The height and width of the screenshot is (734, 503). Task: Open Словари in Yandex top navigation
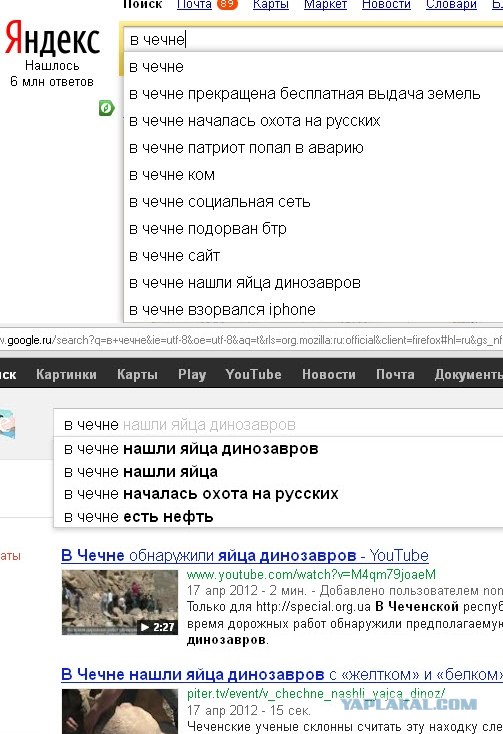451,5
